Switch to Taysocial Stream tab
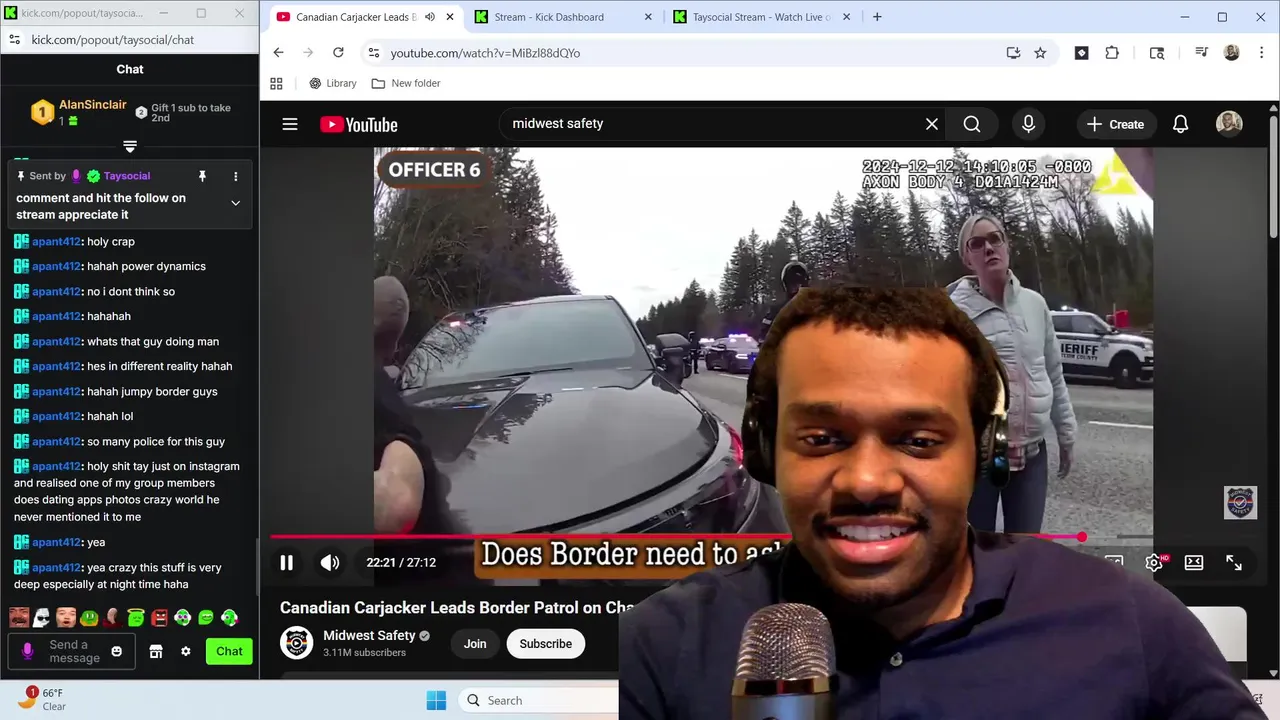The height and width of the screenshot is (720, 1280). (x=764, y=17)
